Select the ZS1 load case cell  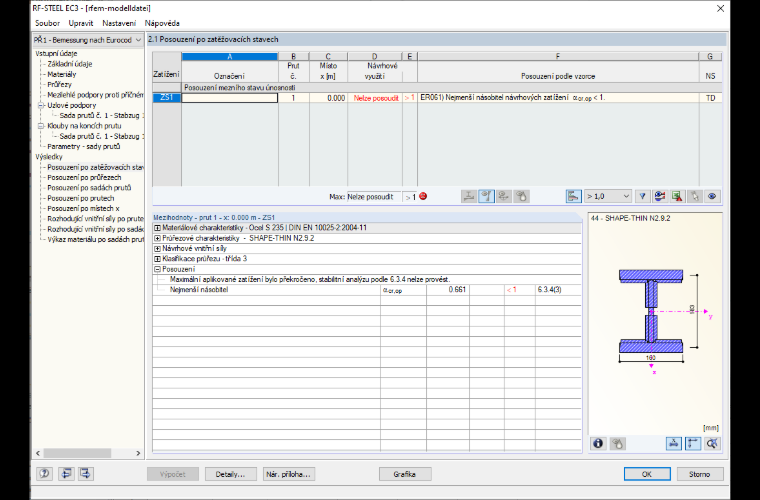coord(167,98)
